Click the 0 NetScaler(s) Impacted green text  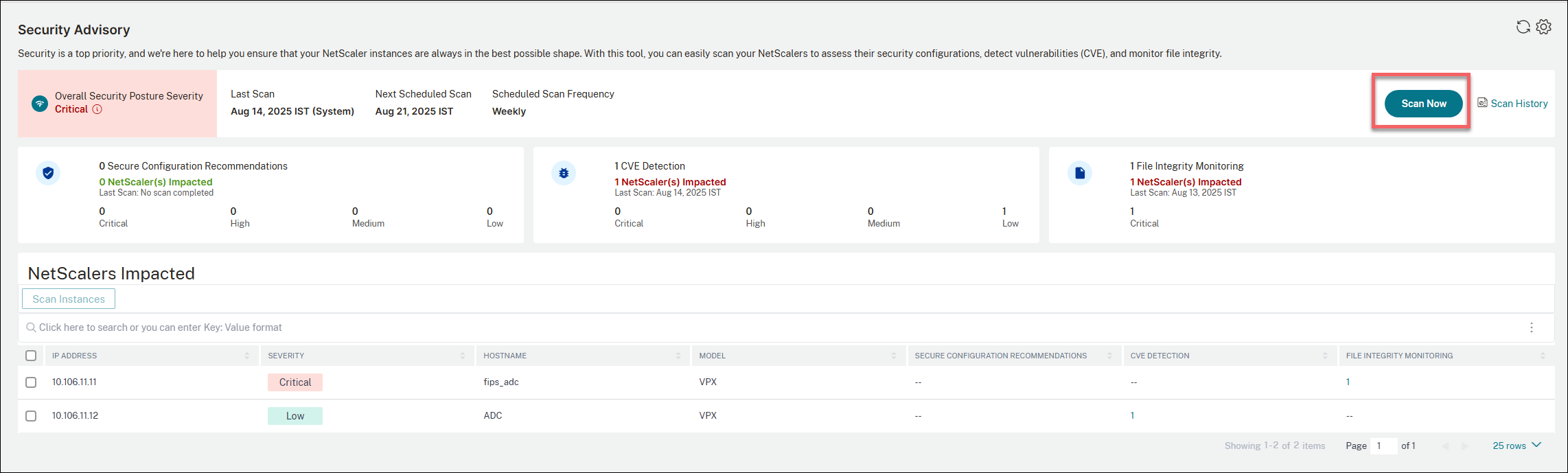coord(156,182)
